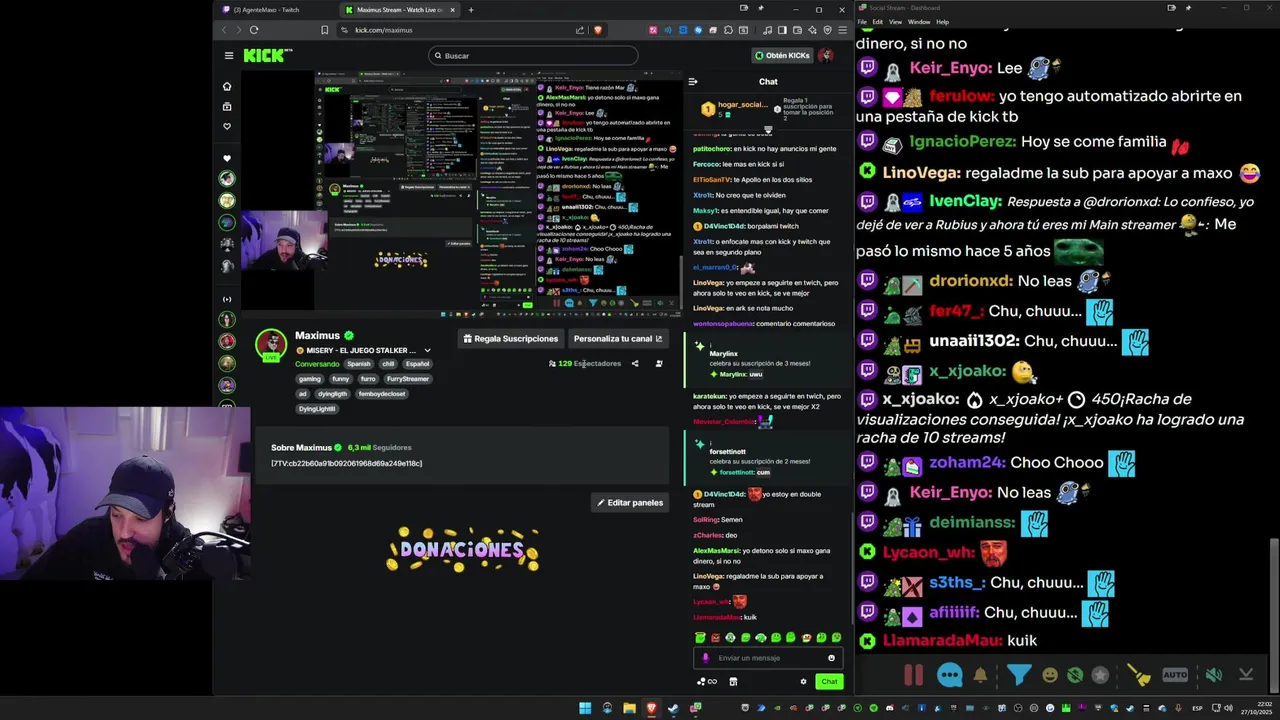The width and height of the screenshot is (1280, 720).
Task: Open Brave from the taskbar
Action: (x=651, y=708)
